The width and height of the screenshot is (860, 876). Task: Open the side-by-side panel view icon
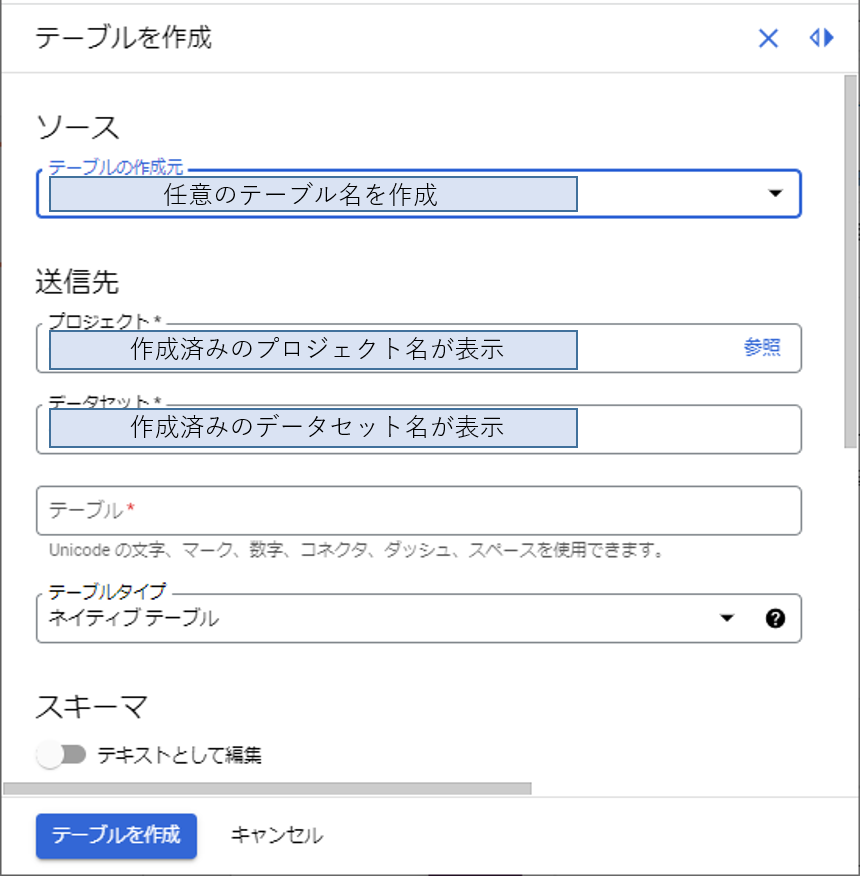point(821,38)
